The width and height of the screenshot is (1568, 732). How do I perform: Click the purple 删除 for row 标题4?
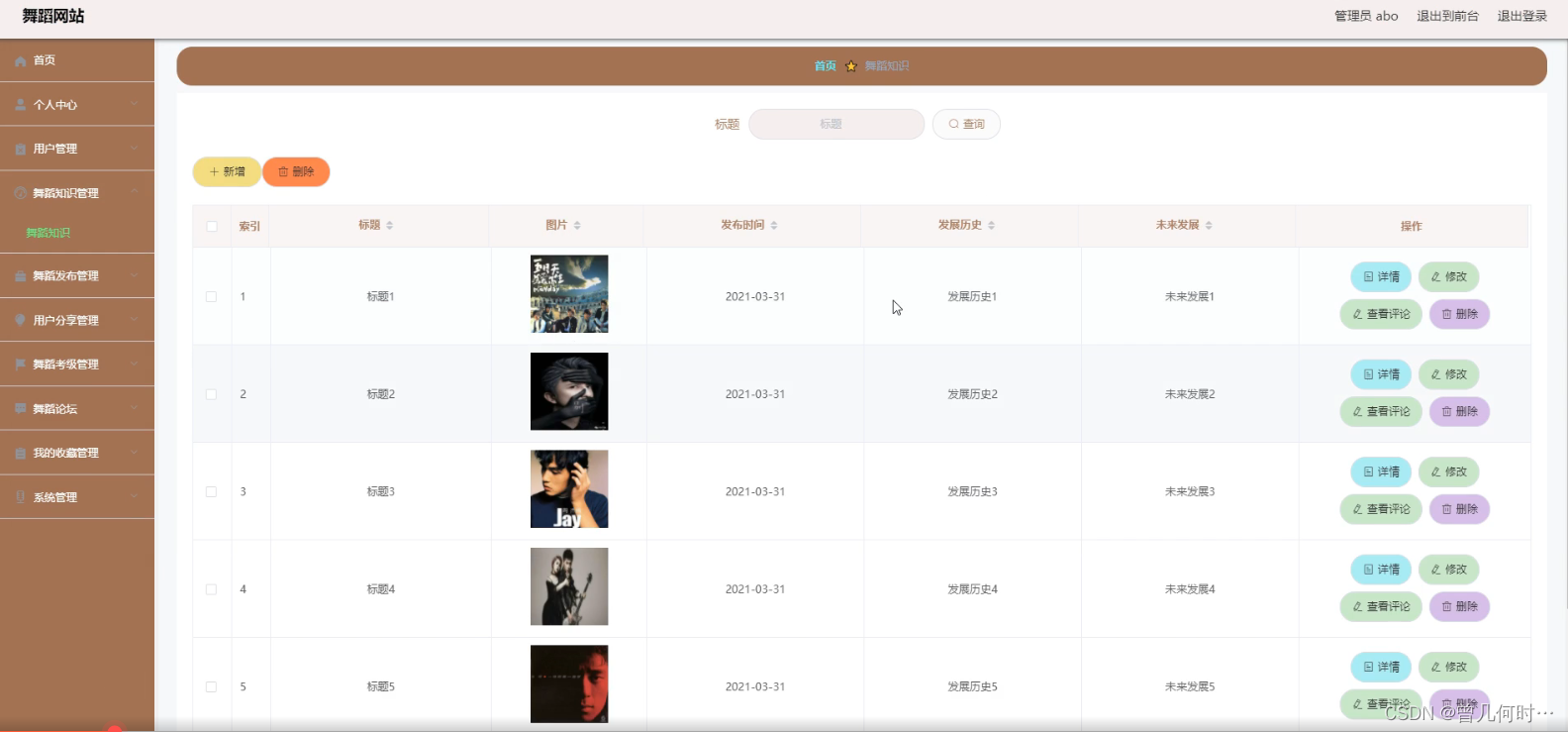point(1459,606)
